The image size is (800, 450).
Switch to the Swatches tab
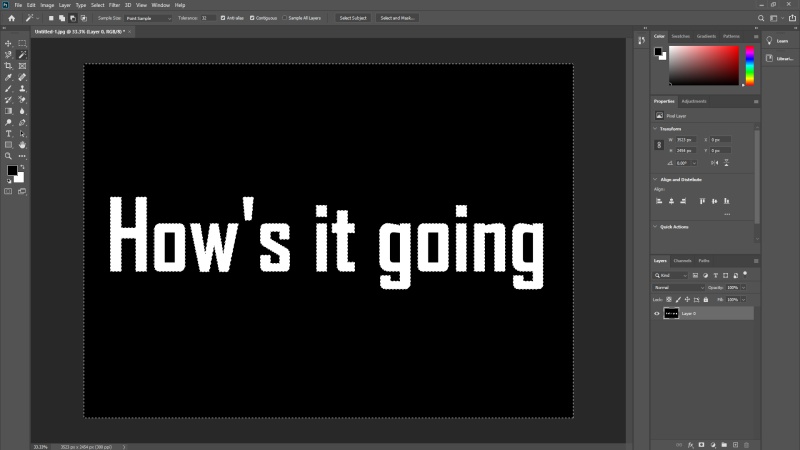click(680, 36)
